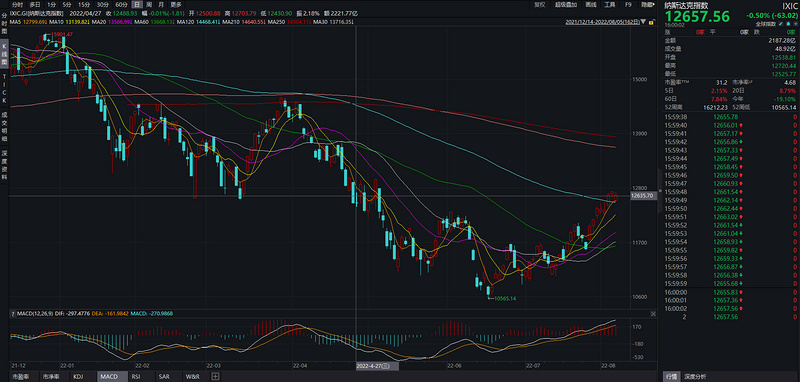Open the 工具 tools menu

(x=610, y=5)
